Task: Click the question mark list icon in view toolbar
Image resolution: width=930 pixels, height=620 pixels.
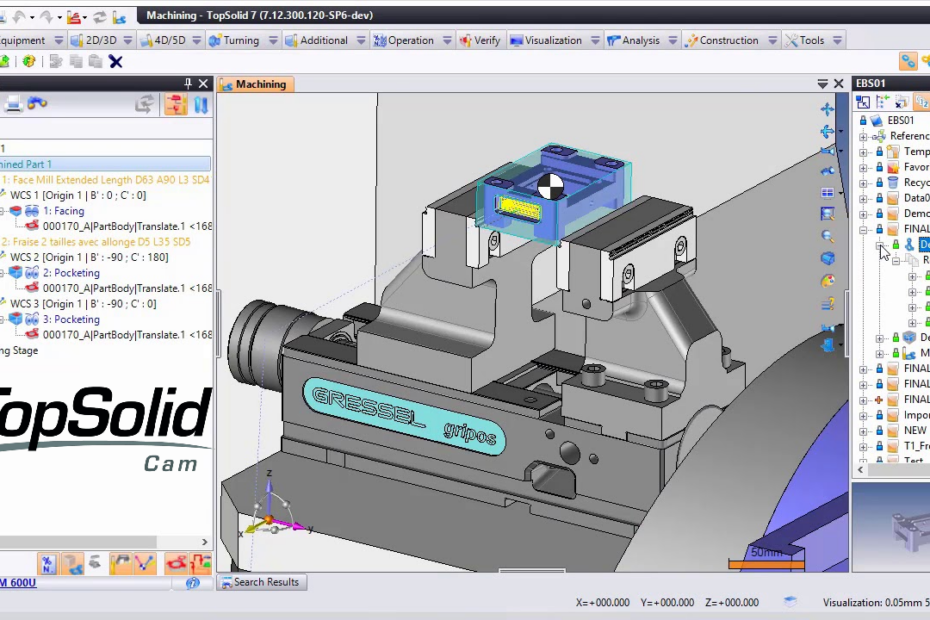Action: pos(828,305)
